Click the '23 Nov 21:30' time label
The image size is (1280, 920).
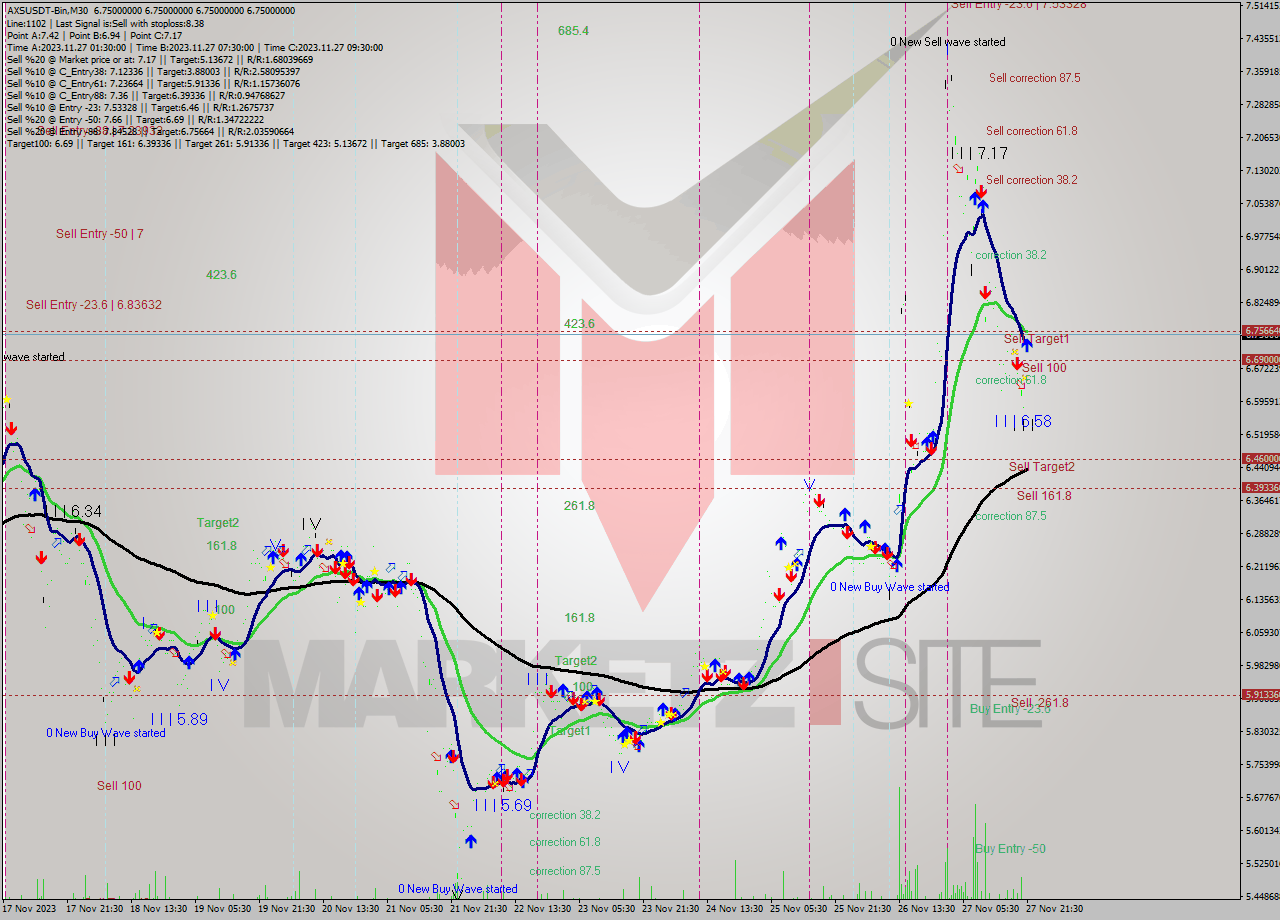click(671, 909)
